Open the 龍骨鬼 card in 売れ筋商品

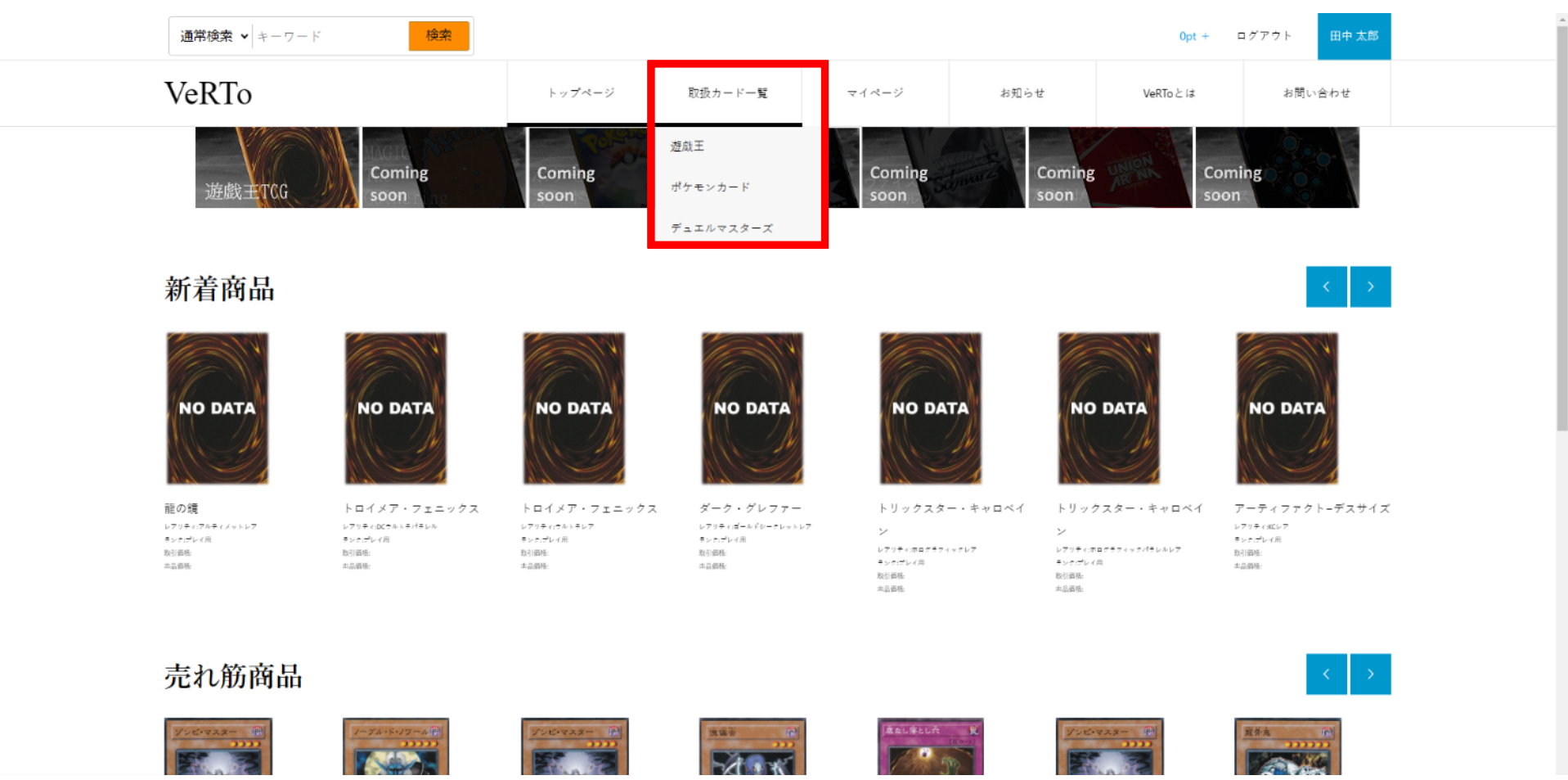[x=1287, y=746]
